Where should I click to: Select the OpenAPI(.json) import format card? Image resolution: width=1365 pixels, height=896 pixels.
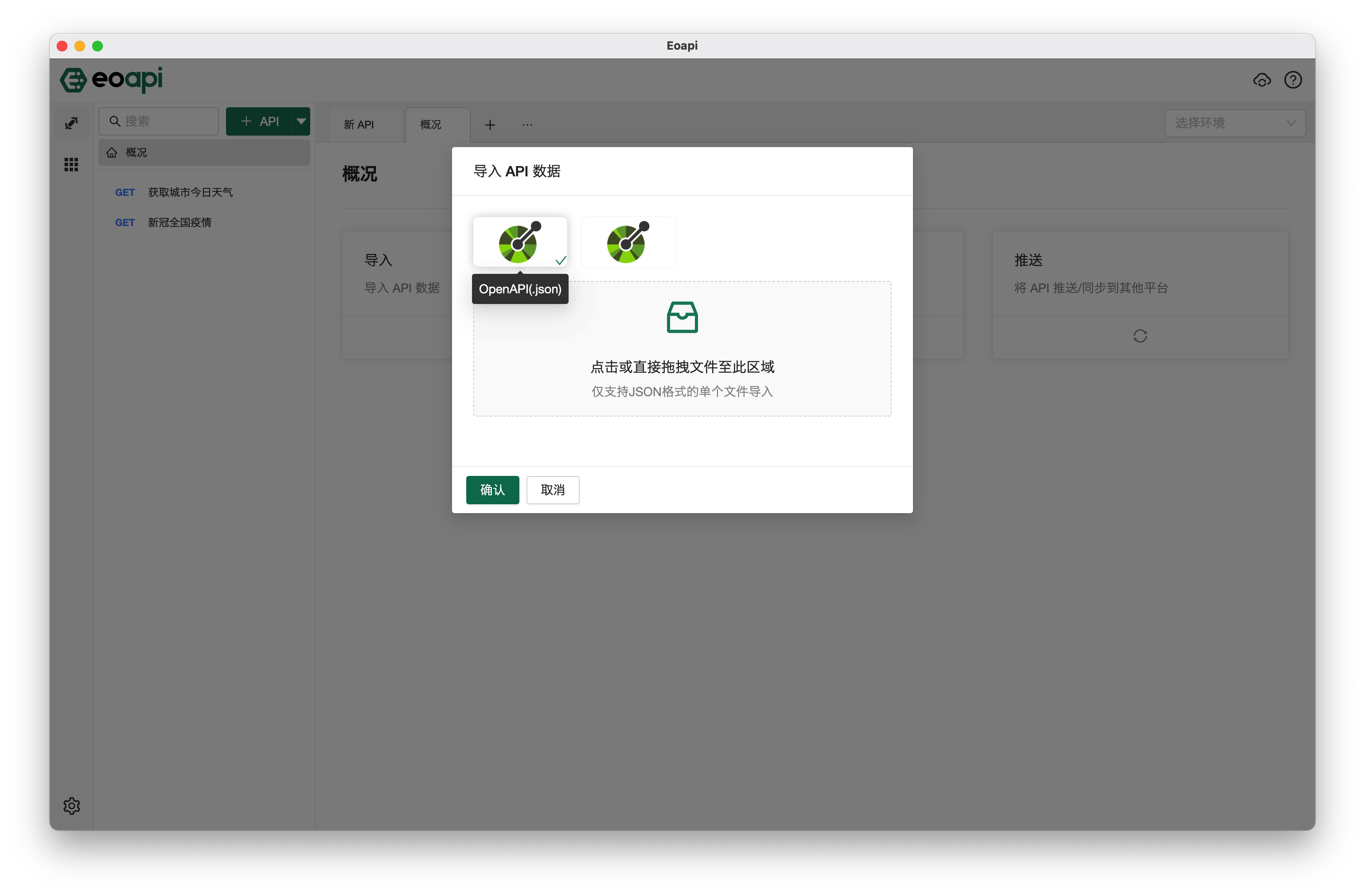519,242
